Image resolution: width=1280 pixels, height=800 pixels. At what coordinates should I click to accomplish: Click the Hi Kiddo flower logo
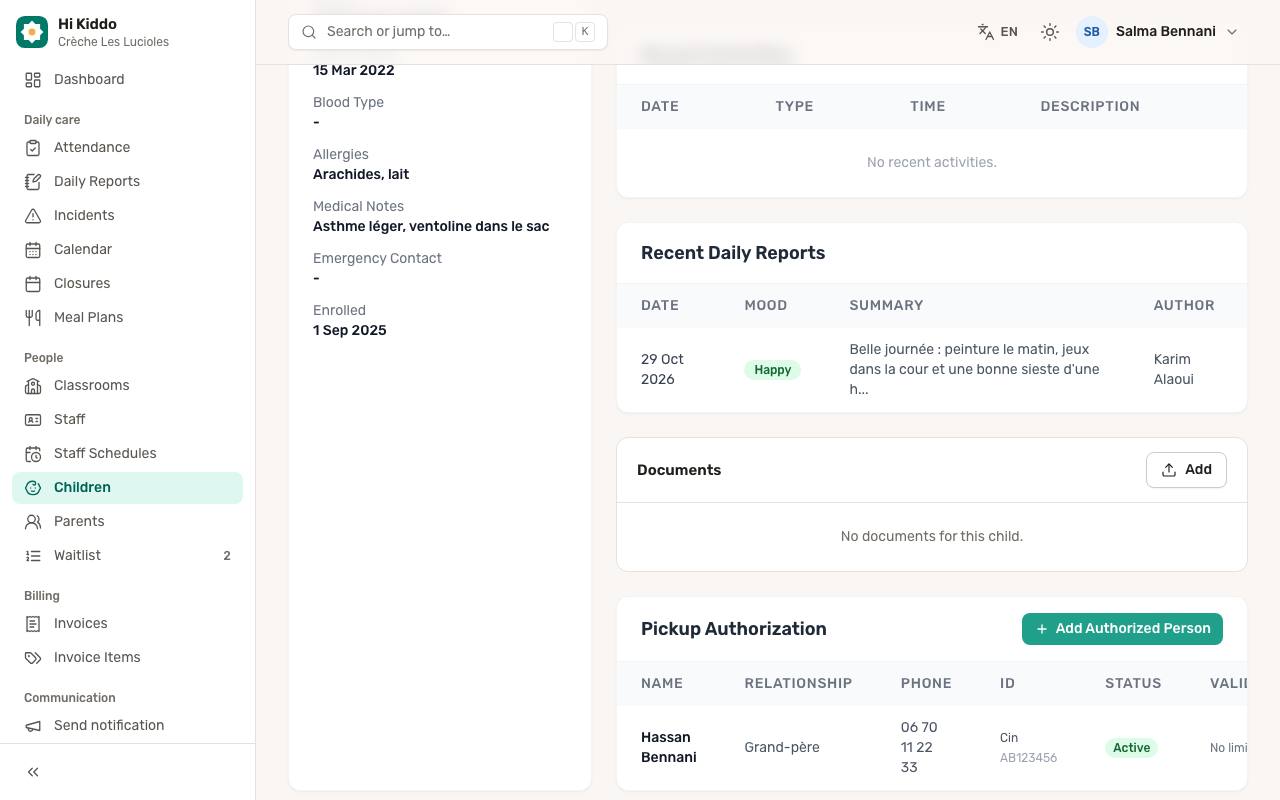pyautogui.click(x=32, y=32)
